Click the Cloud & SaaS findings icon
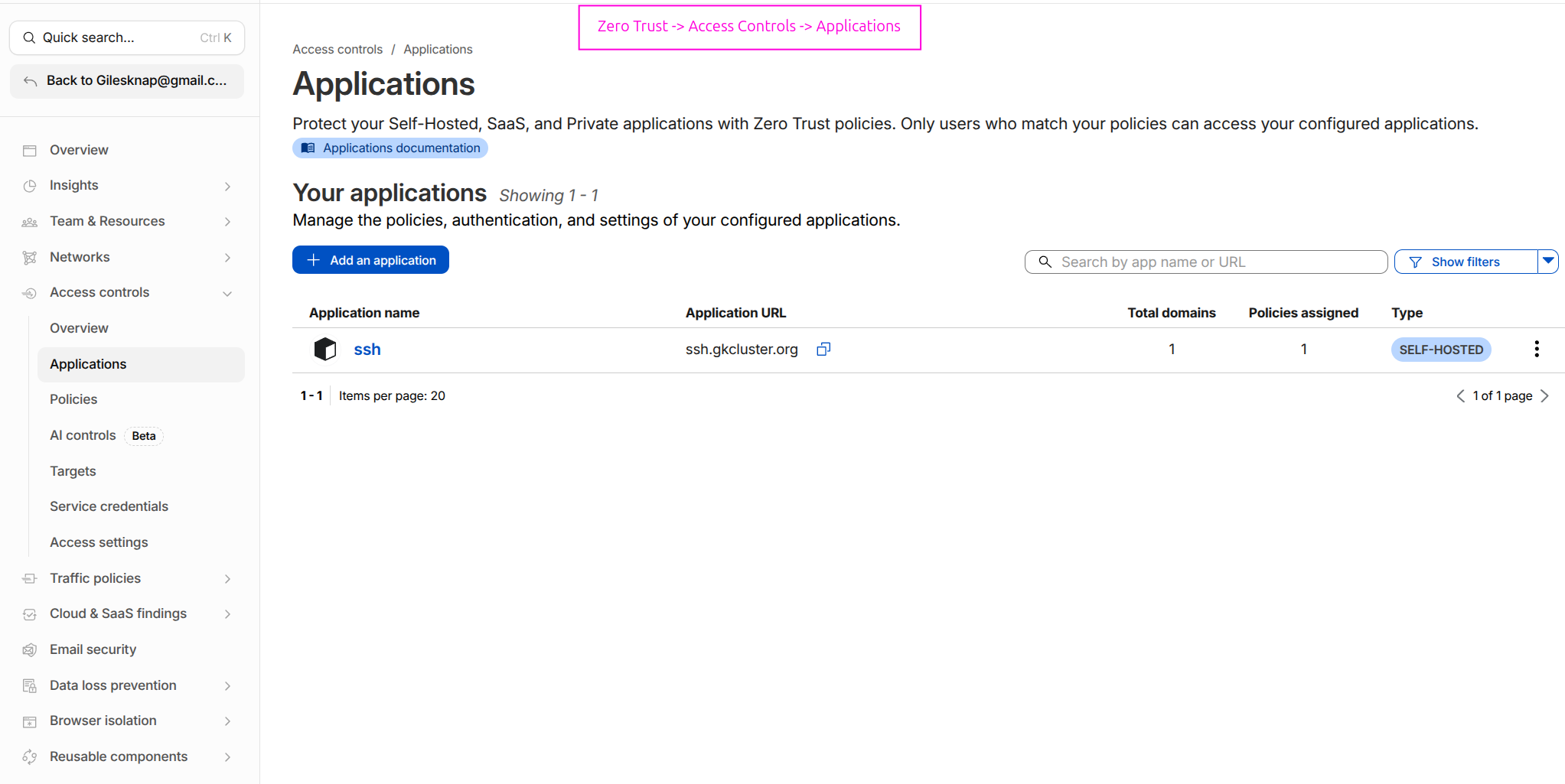1565x784 pixels. (x=29, y=613)
